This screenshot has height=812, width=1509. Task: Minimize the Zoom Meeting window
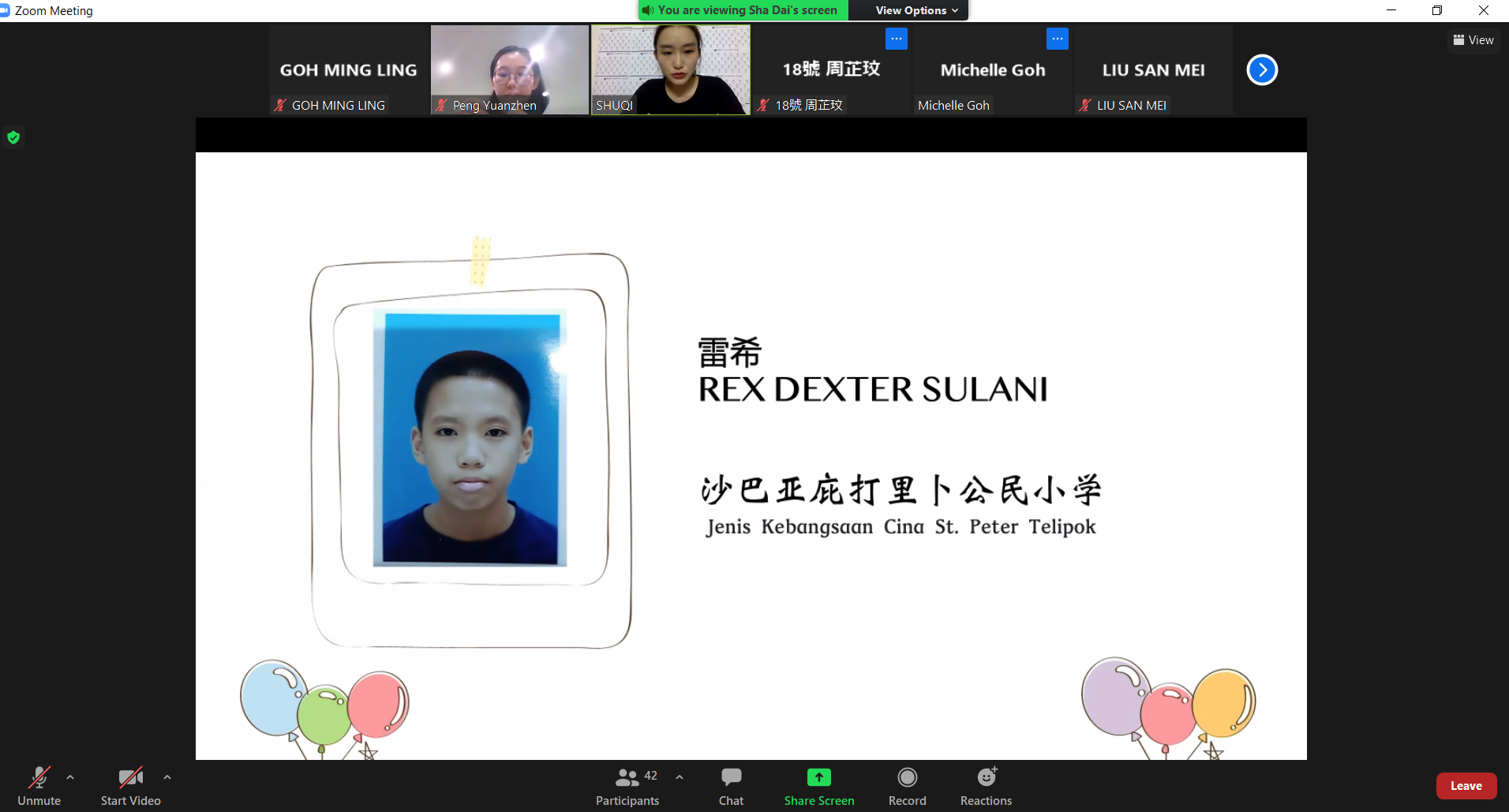1391,10
